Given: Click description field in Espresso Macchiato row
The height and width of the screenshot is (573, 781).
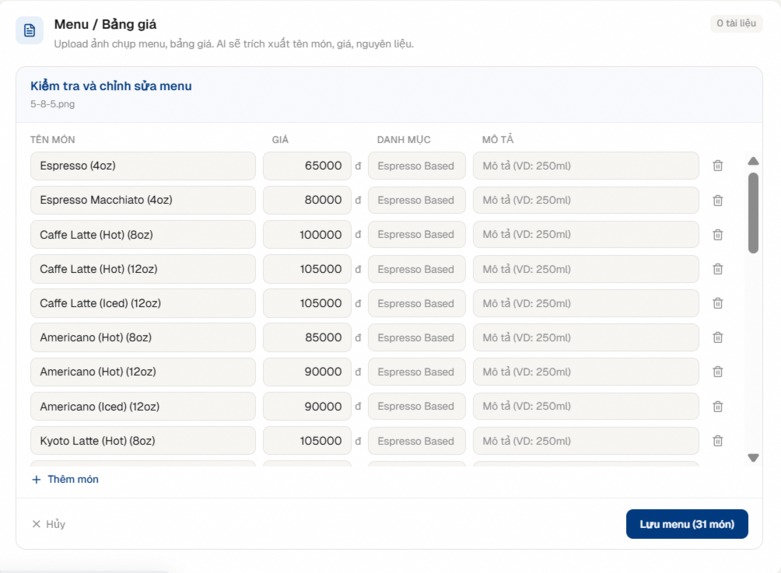Looking at the screenshot, I should [x=586, y=200].
